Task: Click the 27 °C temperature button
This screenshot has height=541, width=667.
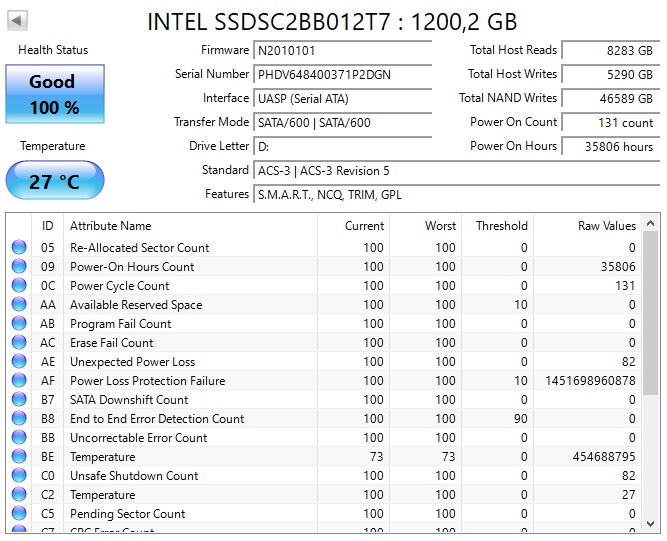Action: point(55,180)
